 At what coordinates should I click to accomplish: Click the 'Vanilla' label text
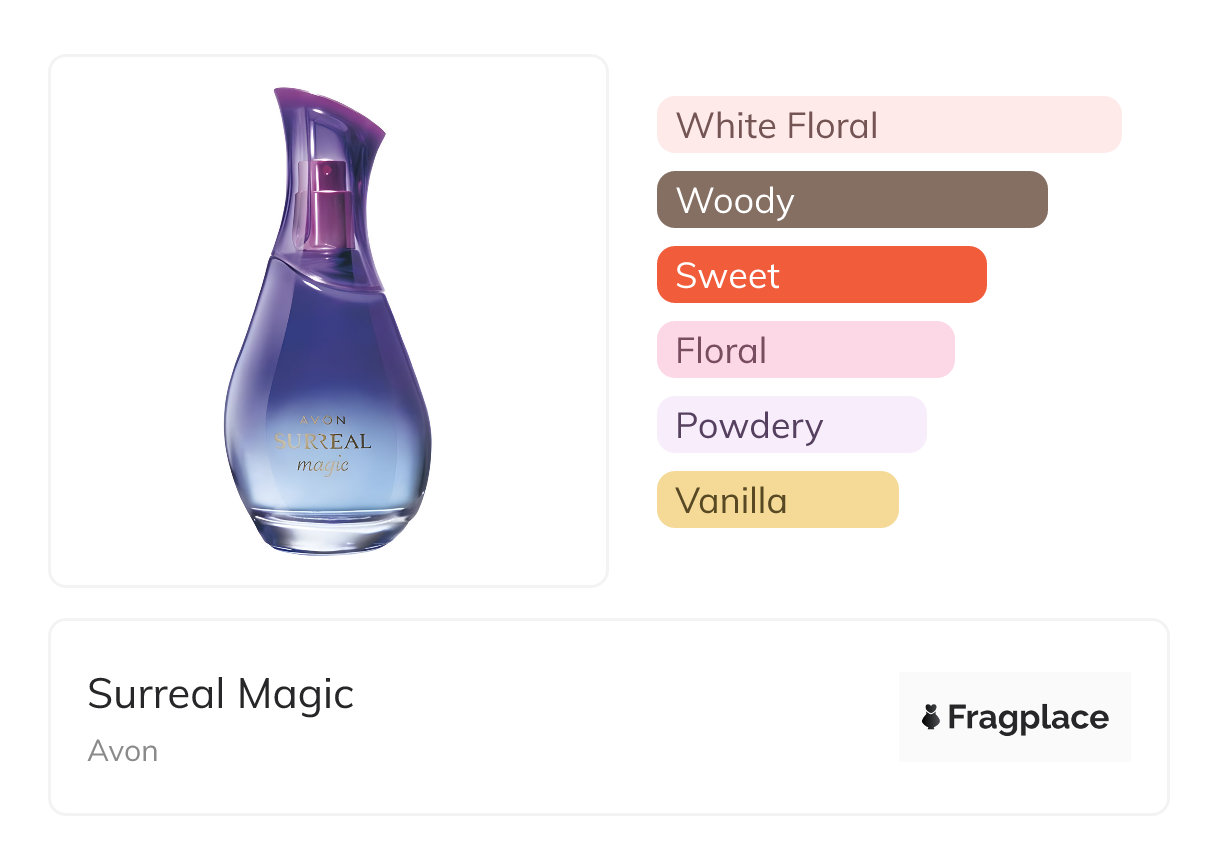click(731, 500)
